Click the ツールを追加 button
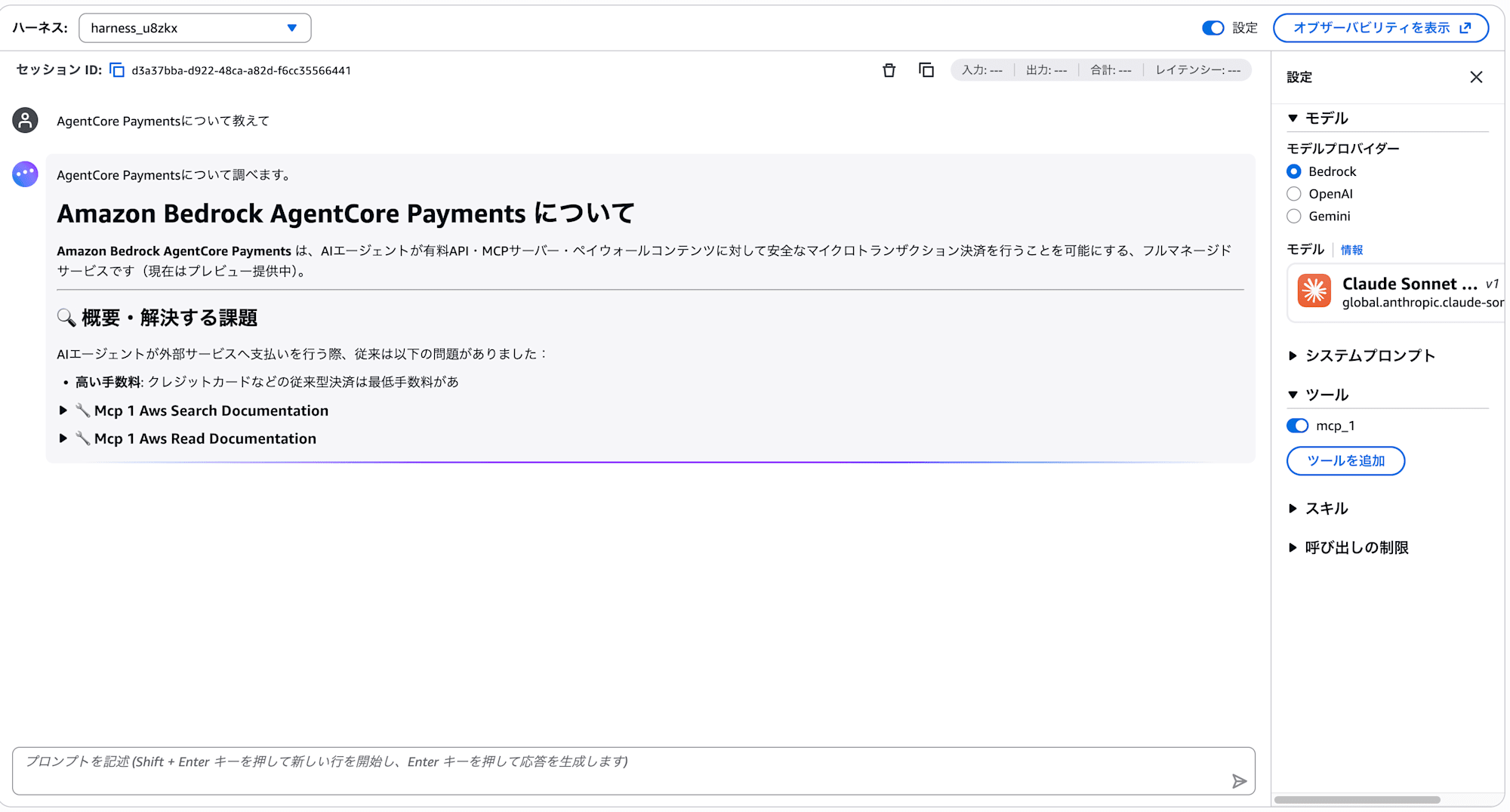Viewport: 1510px width, 812px height. coord(1345,461)
